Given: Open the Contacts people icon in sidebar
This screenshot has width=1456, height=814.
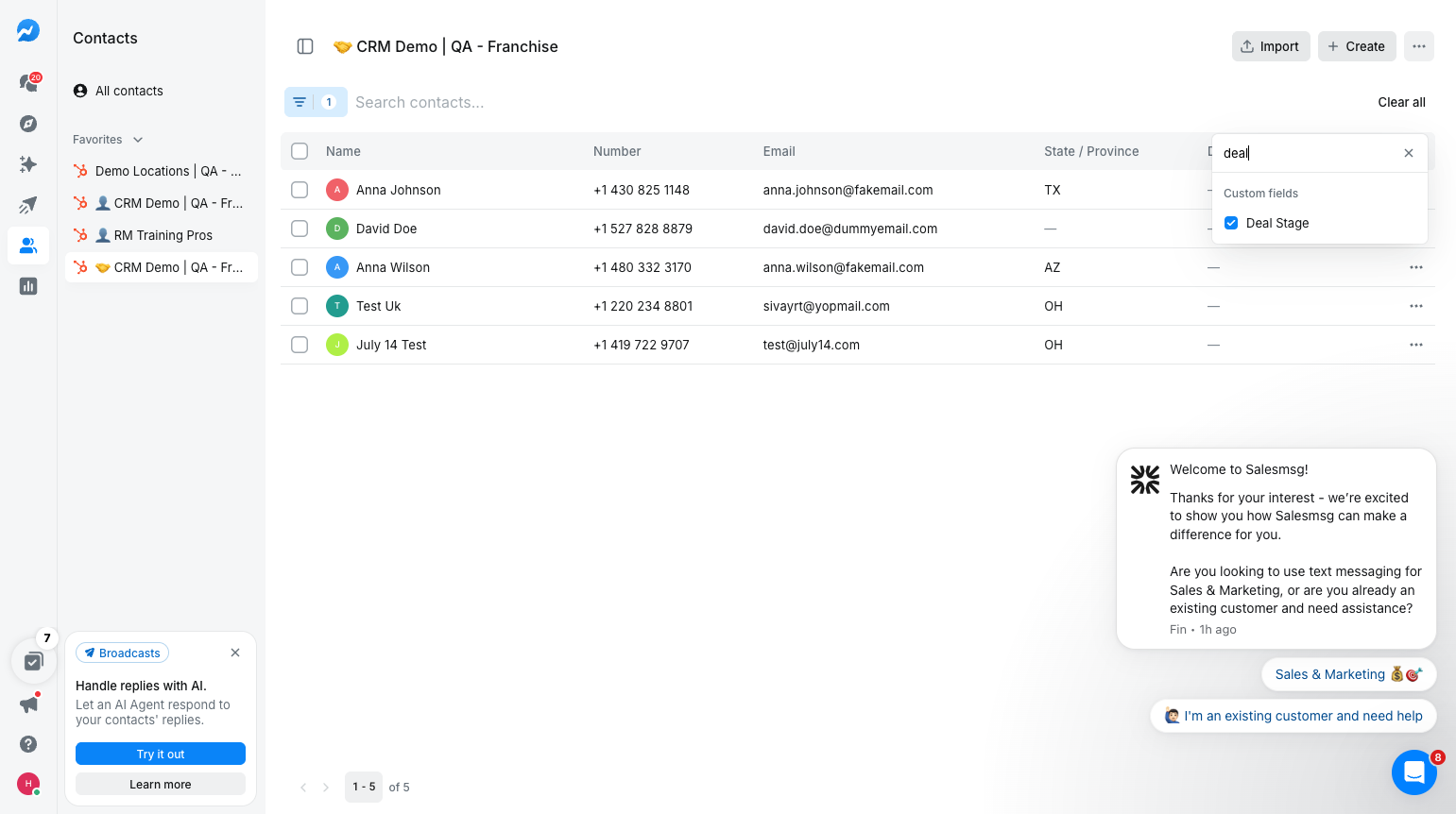Looking at the screenshot, I should (28, 246).
